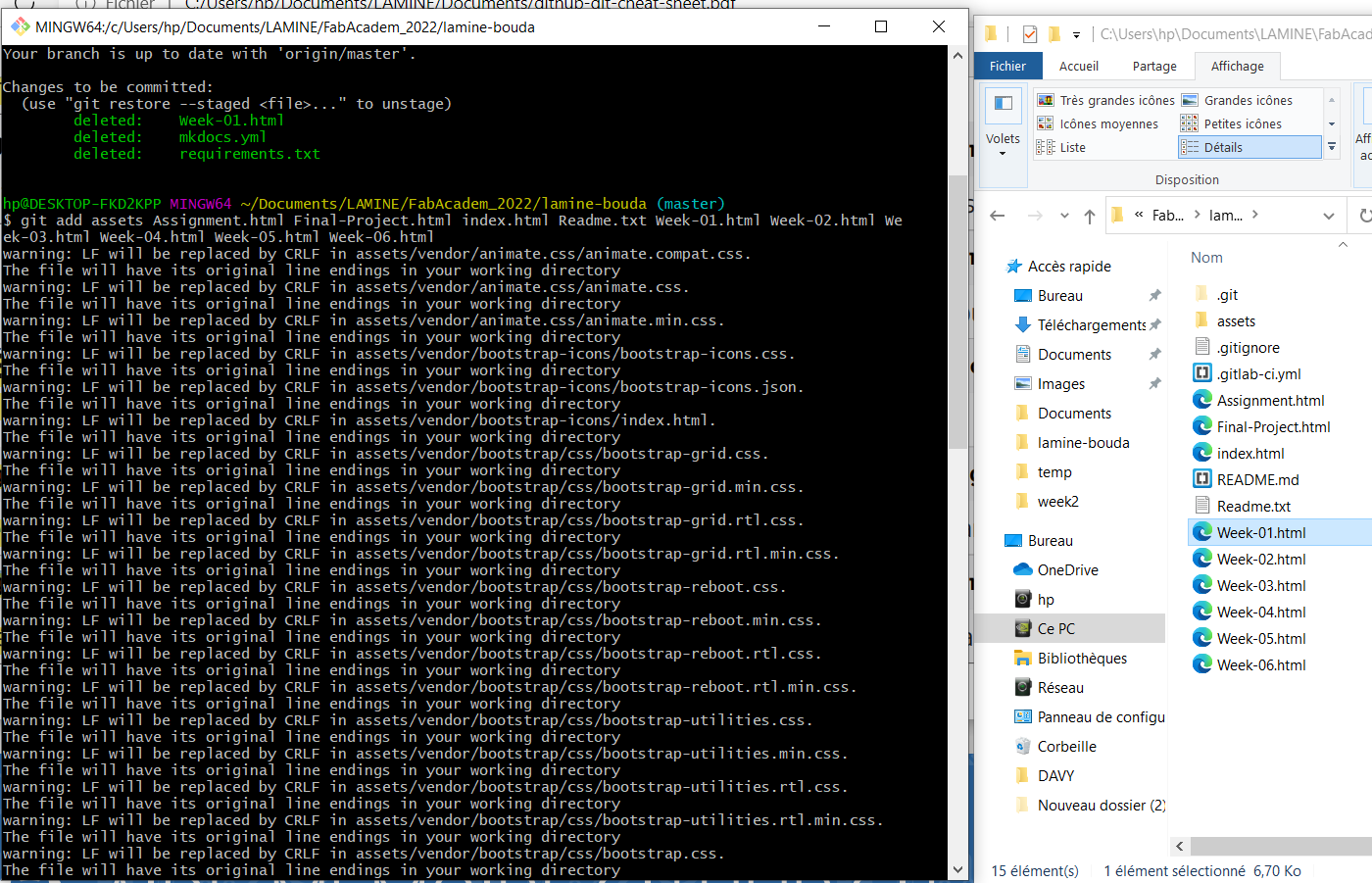1372x883 pixels.
Task: Select the Assignment.html Edge file icon
Action: (x=1202, y=400)
